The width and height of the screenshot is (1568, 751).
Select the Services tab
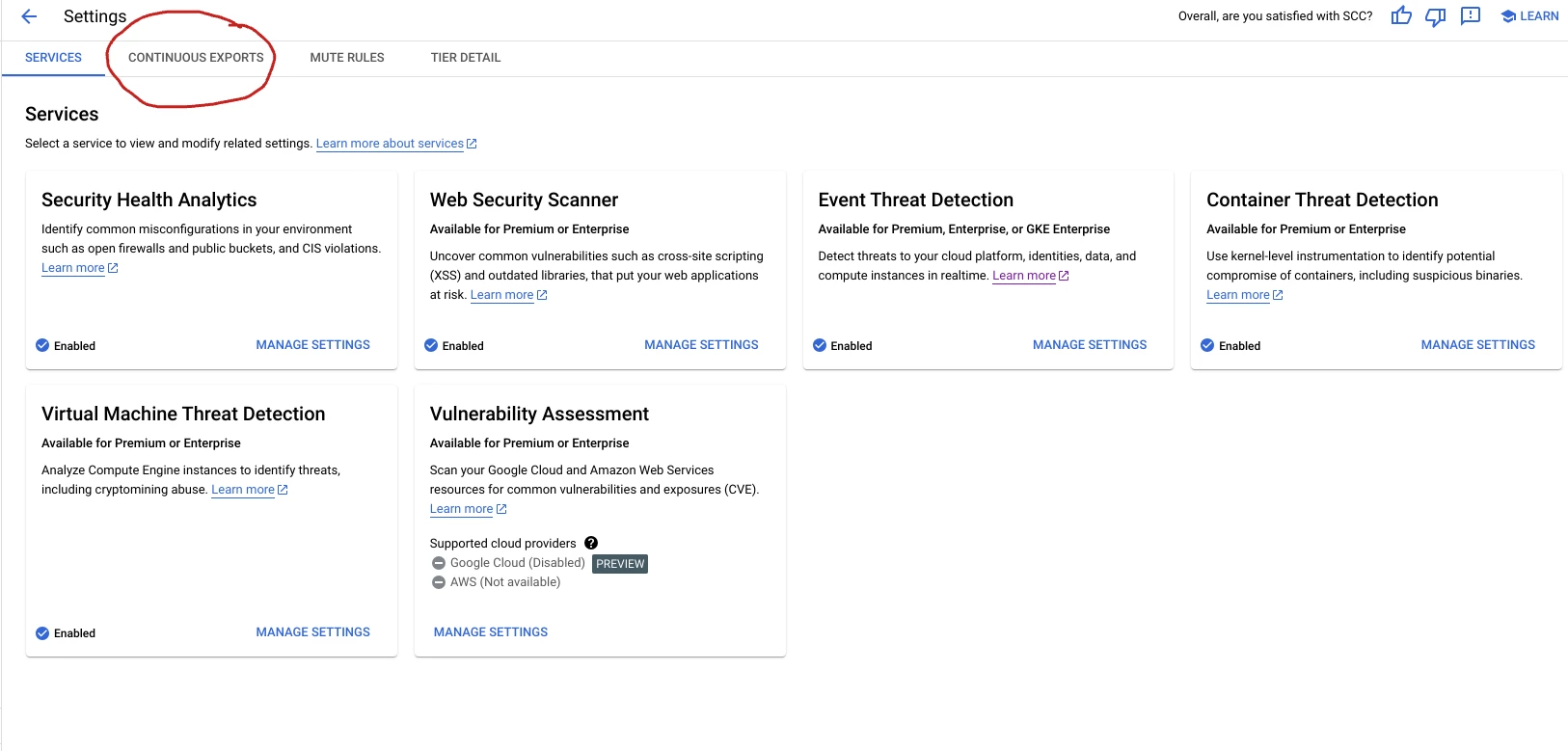(53, 58)
